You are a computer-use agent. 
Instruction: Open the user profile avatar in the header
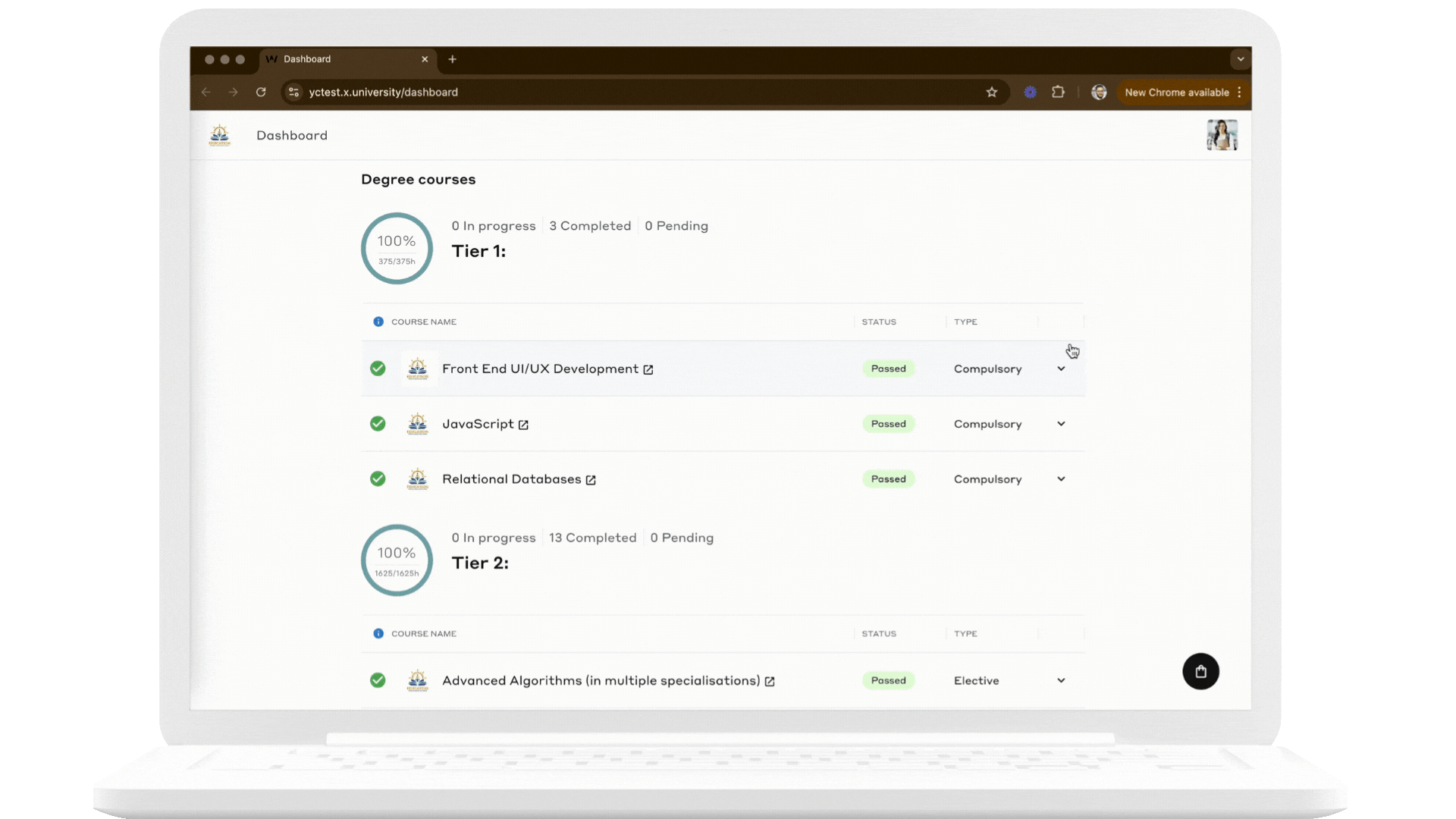(x=1222, y=135)
